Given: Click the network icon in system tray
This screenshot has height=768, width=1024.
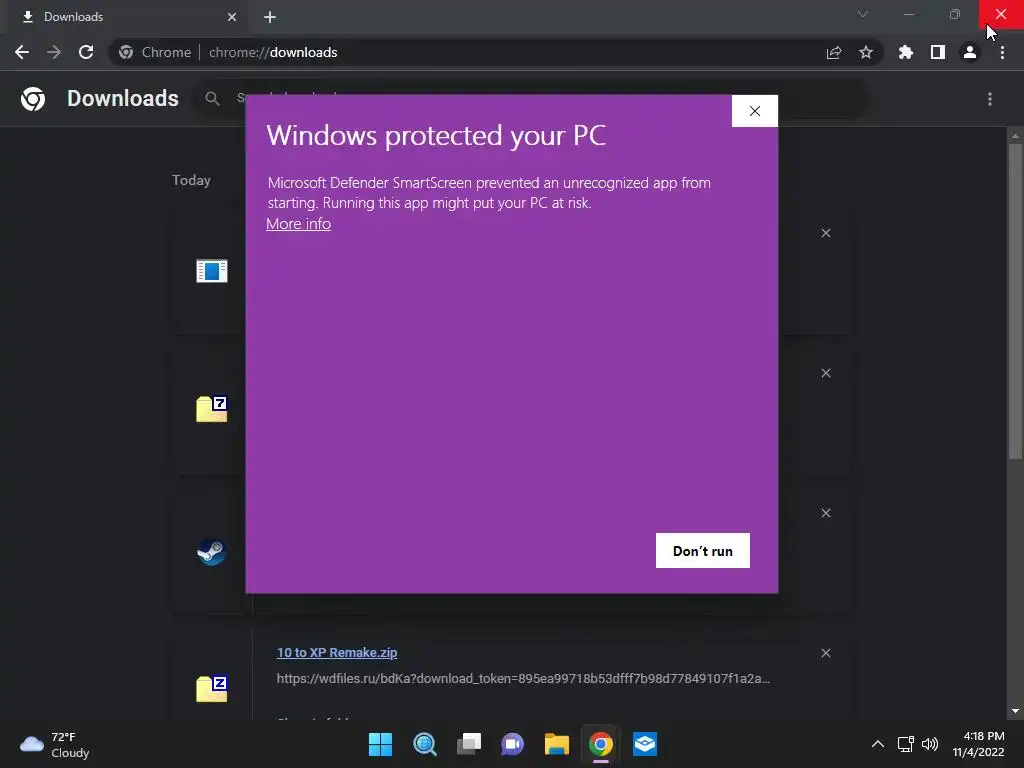Looking at the screenshot, I should 906,744.
